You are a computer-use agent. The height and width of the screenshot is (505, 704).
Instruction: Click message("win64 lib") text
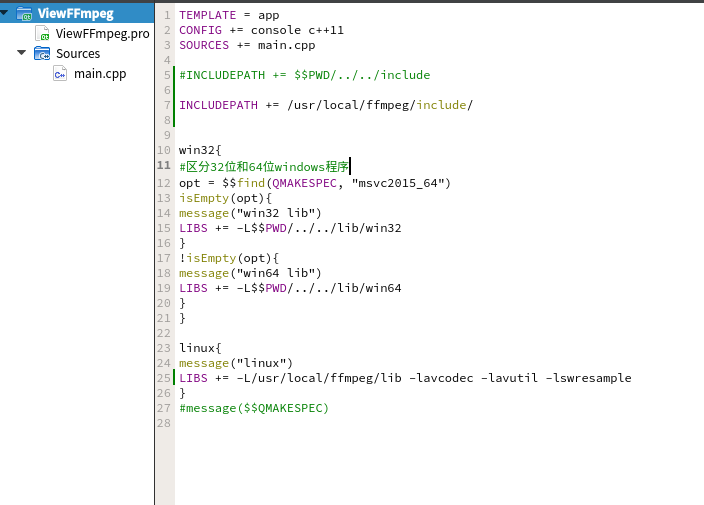pos(250,273)
